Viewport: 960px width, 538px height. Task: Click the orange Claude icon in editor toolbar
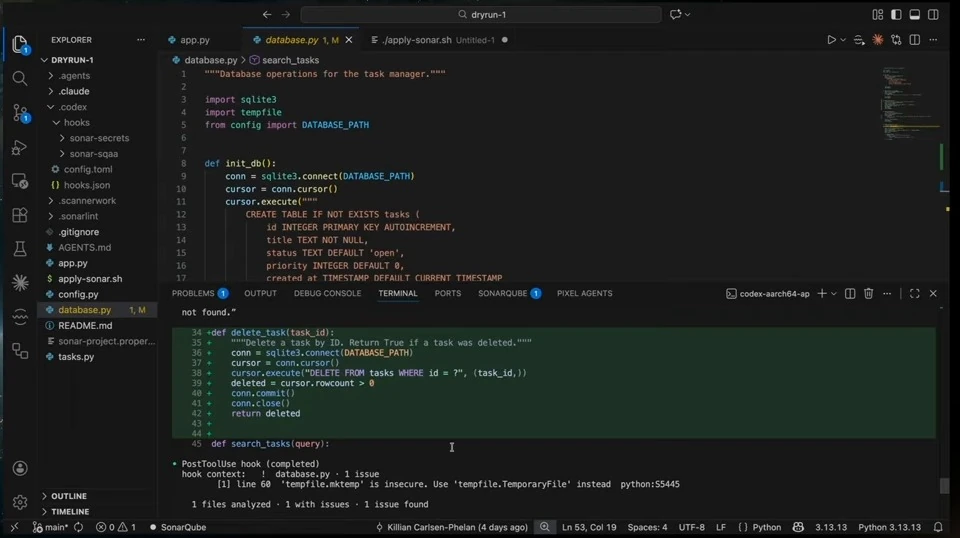[x=878, y=40]
